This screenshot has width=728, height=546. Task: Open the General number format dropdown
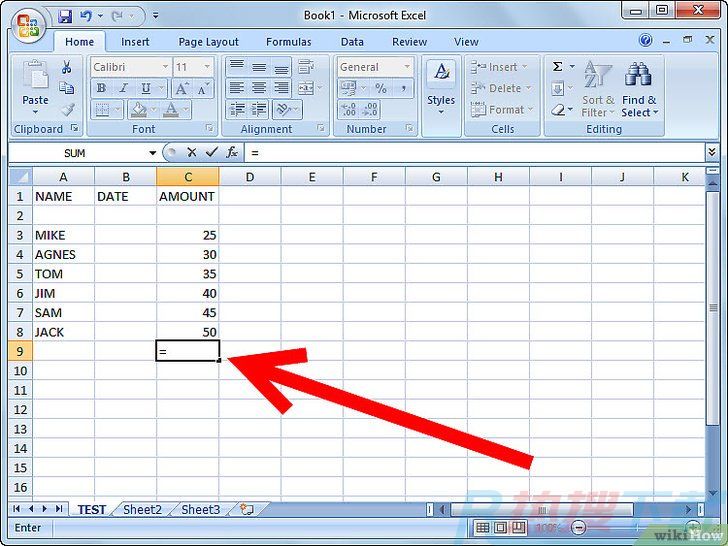coord(407,67)
